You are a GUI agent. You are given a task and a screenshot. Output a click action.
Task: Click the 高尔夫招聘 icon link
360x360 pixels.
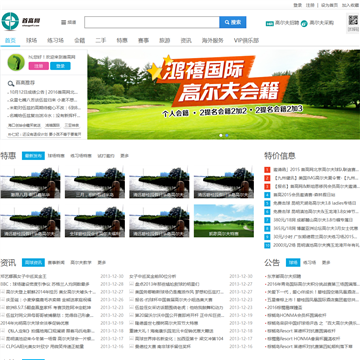[x=282, y=23]
